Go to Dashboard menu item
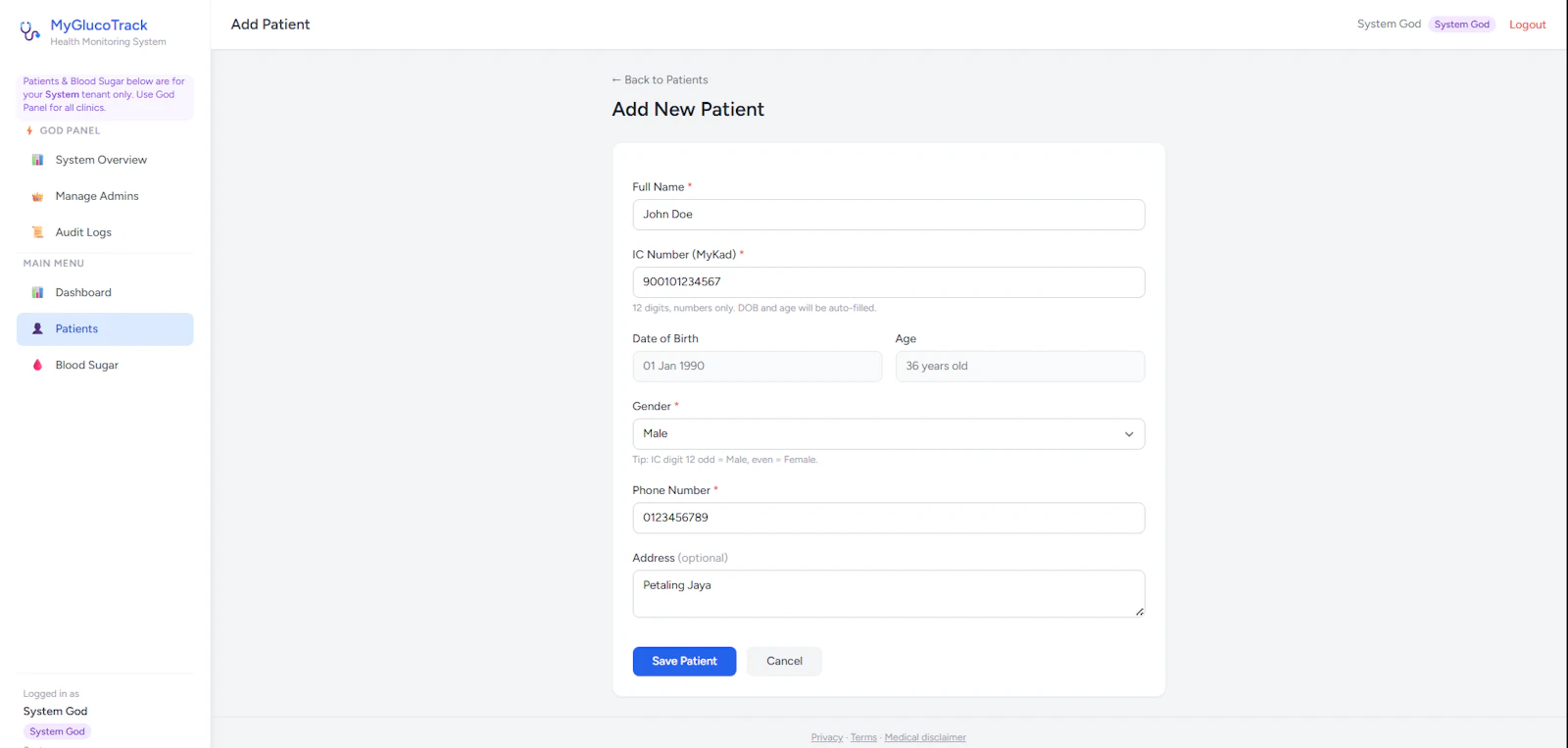 pyautogui.click(x=105, y=292)
